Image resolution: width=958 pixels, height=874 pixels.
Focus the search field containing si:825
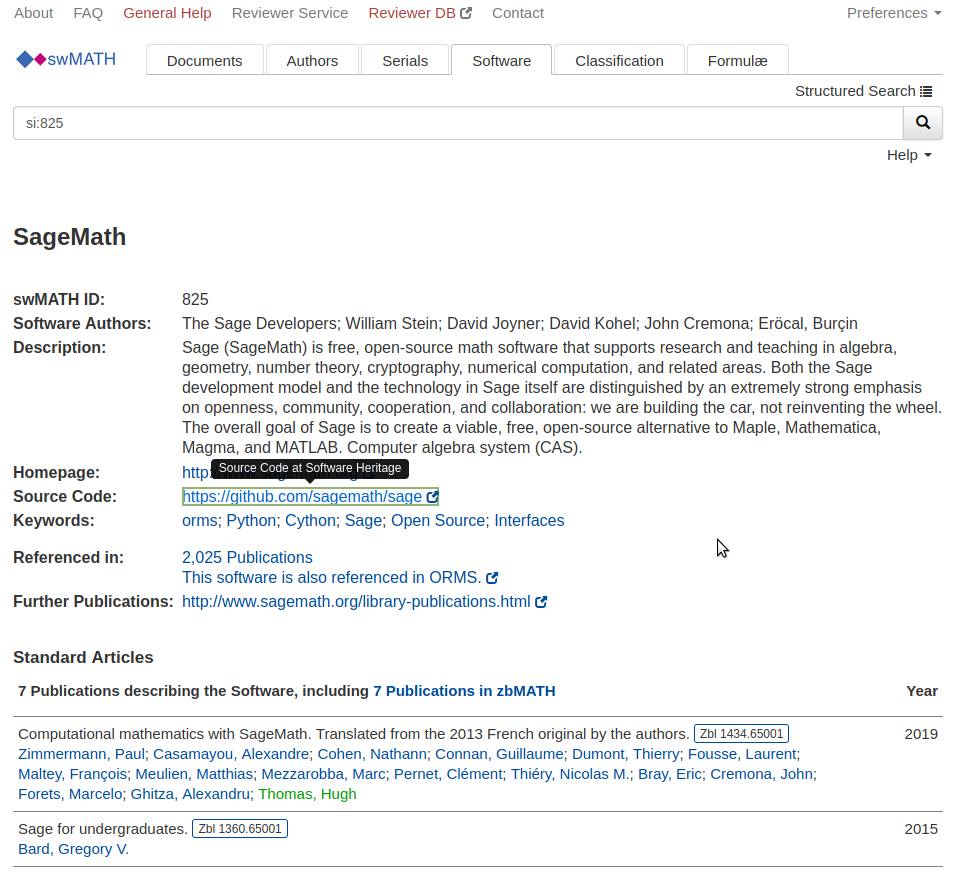pos(458,123)
